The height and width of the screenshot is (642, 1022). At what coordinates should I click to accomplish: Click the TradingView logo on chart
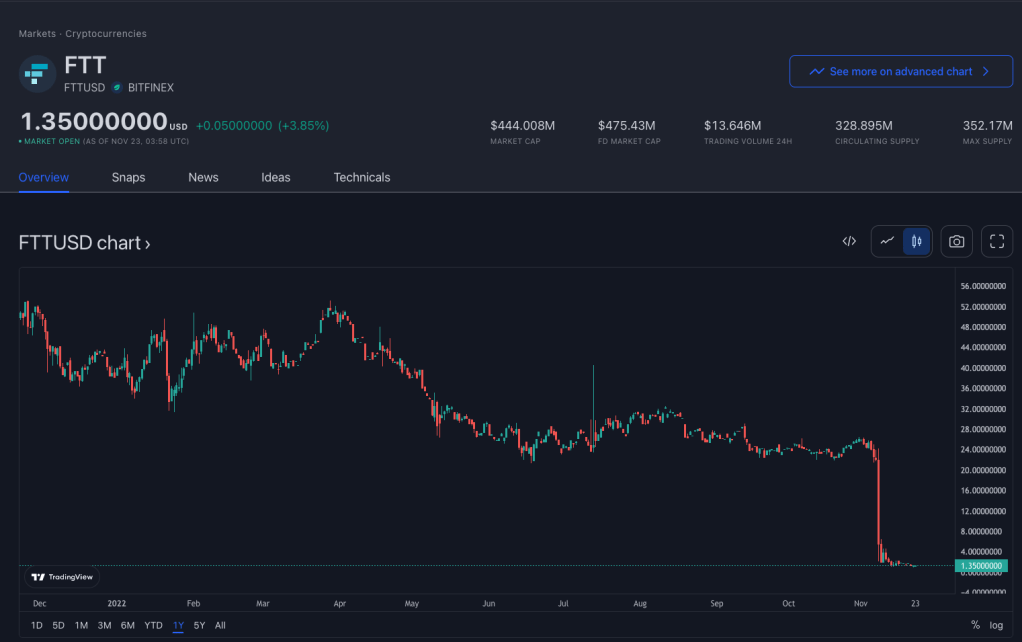(62, 577)
